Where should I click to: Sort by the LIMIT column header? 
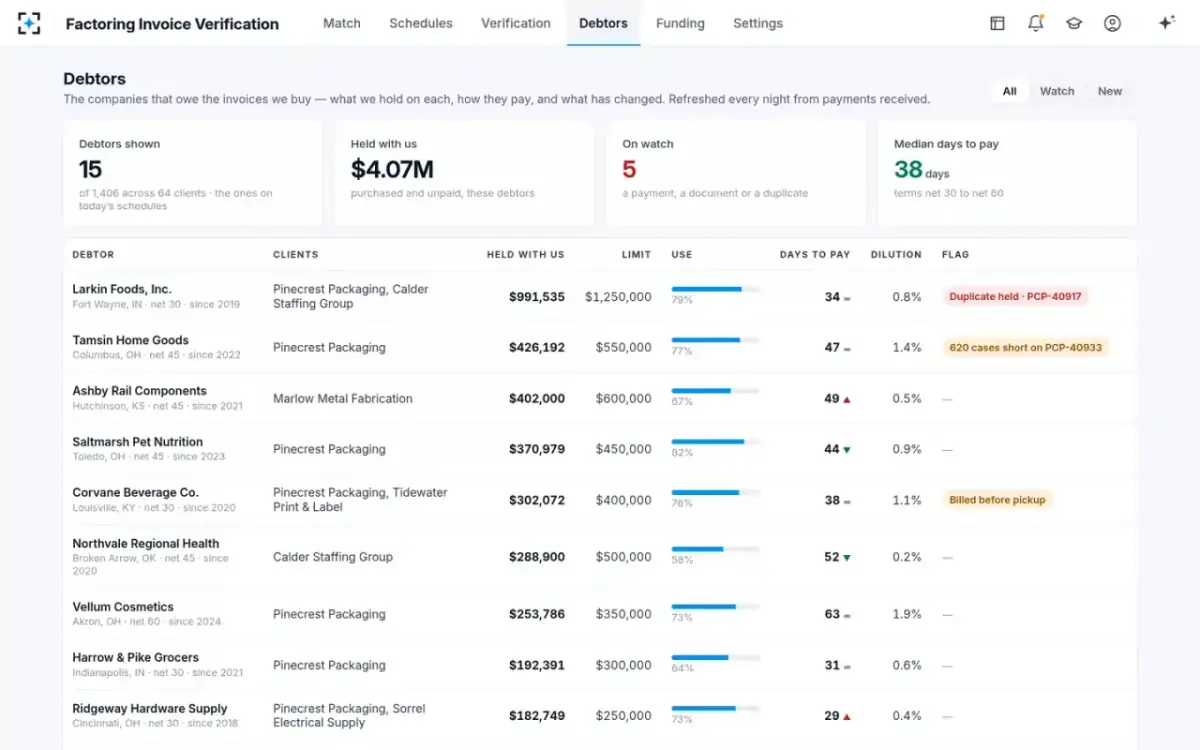pos(636,255)
